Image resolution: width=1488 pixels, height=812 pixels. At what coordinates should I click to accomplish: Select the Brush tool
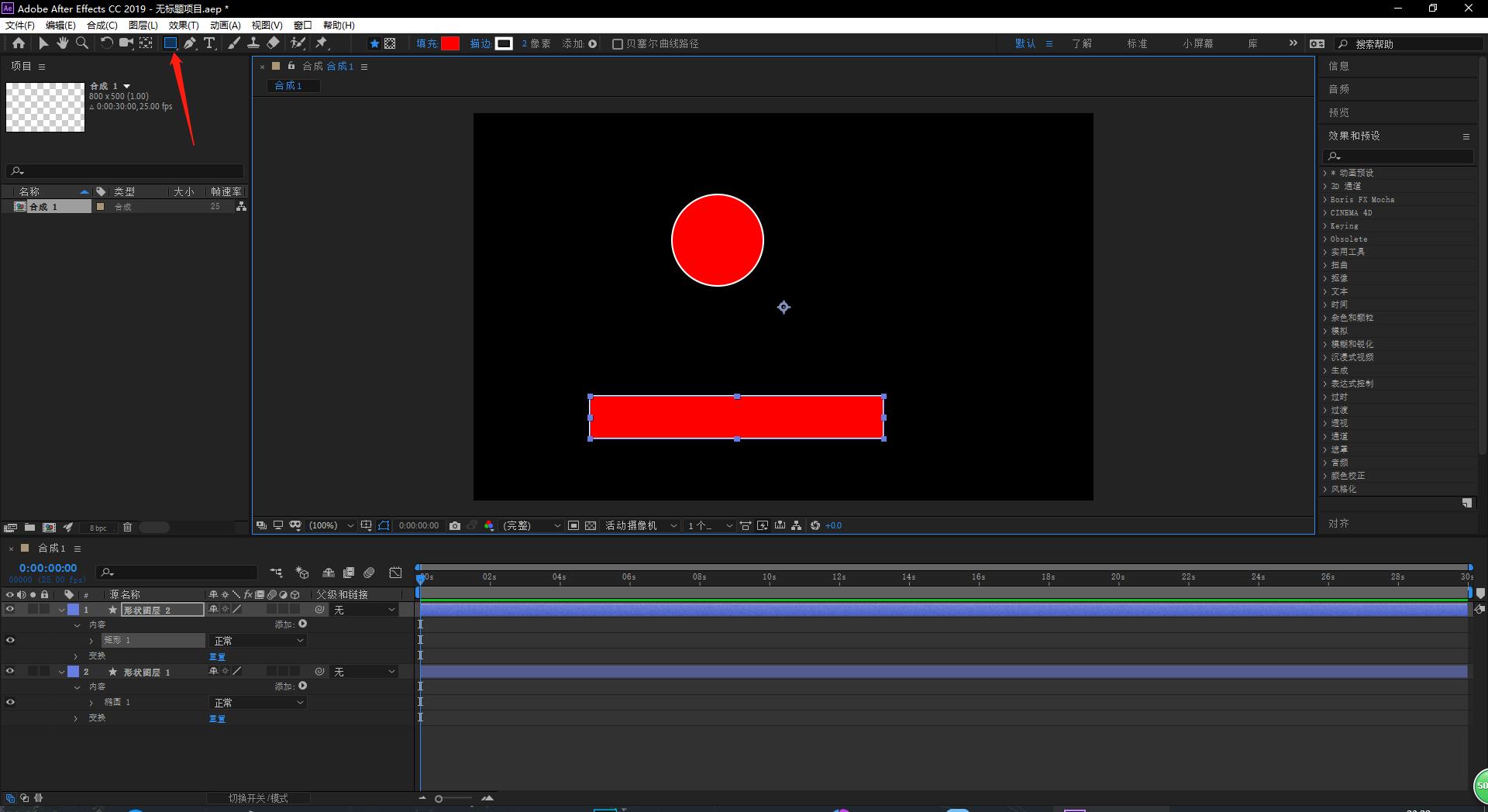(234, 43)
